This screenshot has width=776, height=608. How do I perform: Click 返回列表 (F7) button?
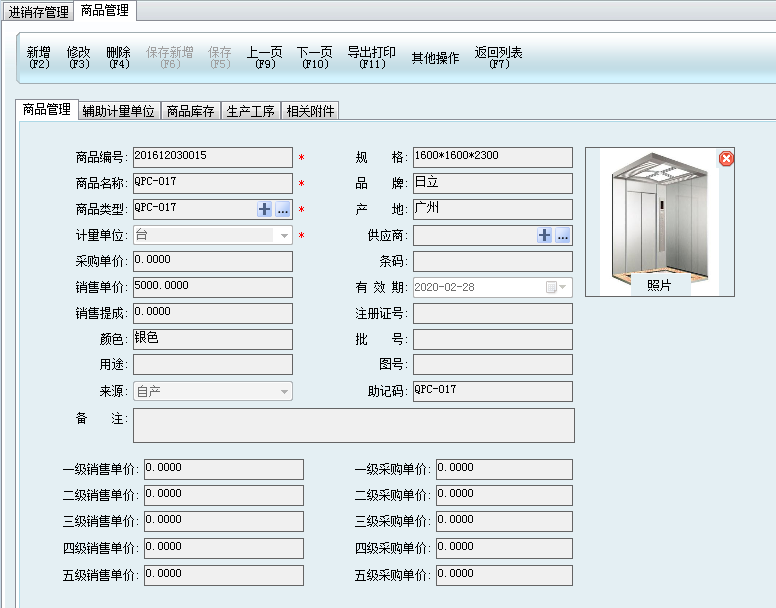[499, 57]
